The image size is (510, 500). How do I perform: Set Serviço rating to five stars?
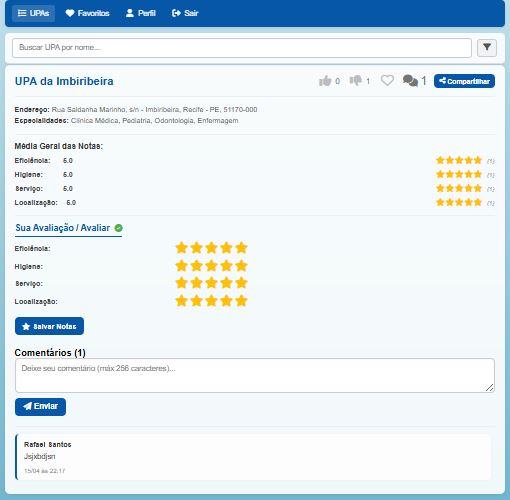241,283
